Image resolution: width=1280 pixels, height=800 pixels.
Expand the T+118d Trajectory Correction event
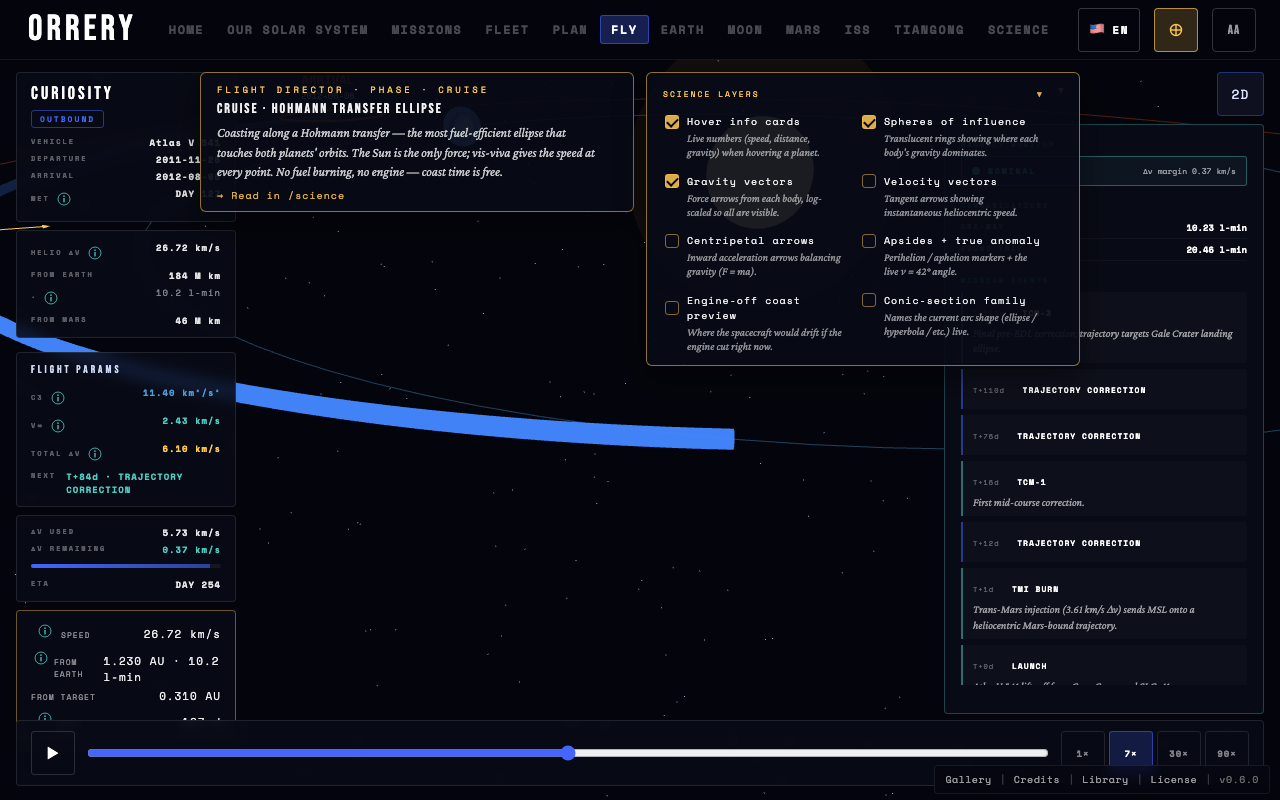tap(1104, 390)
